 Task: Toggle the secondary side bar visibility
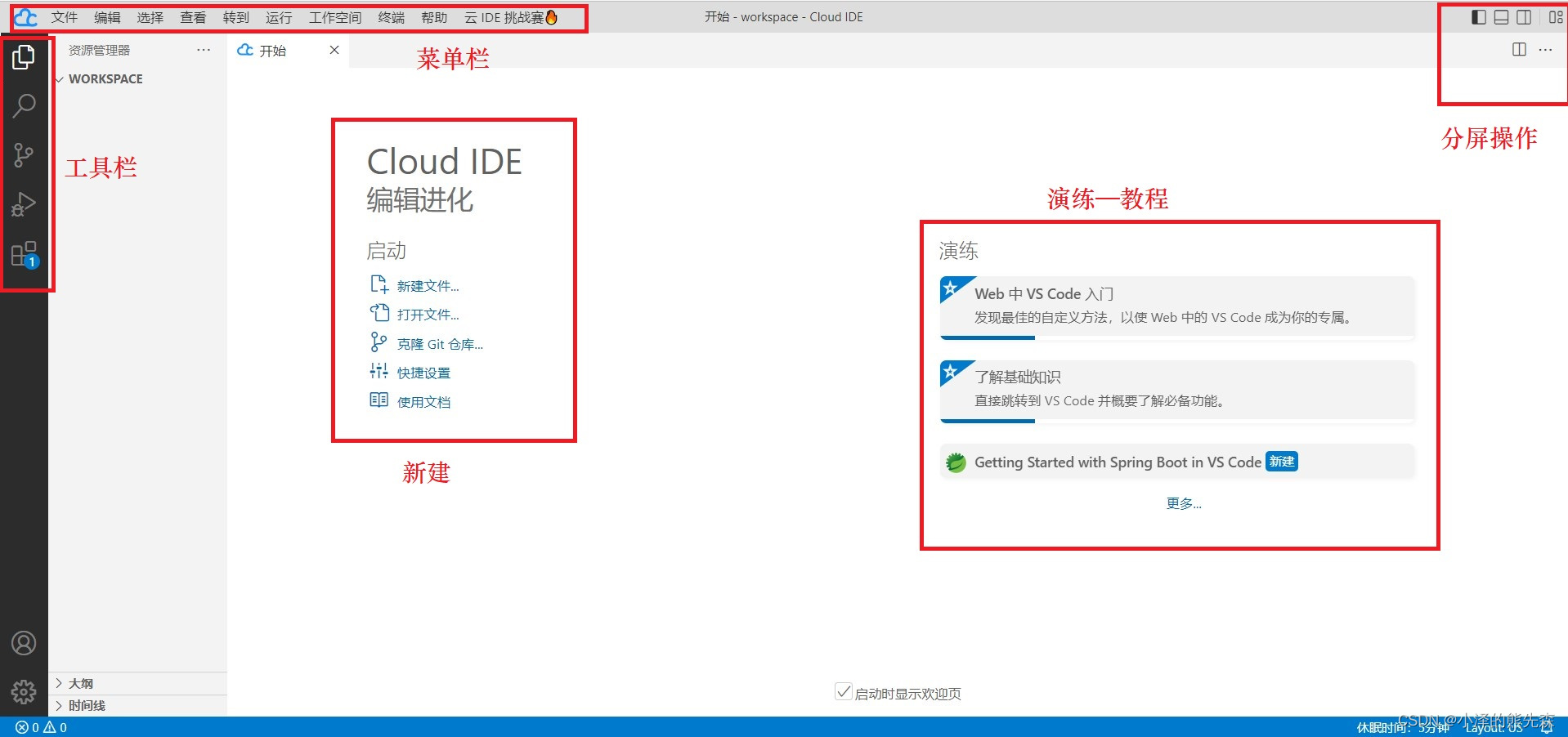point(1524,17)
